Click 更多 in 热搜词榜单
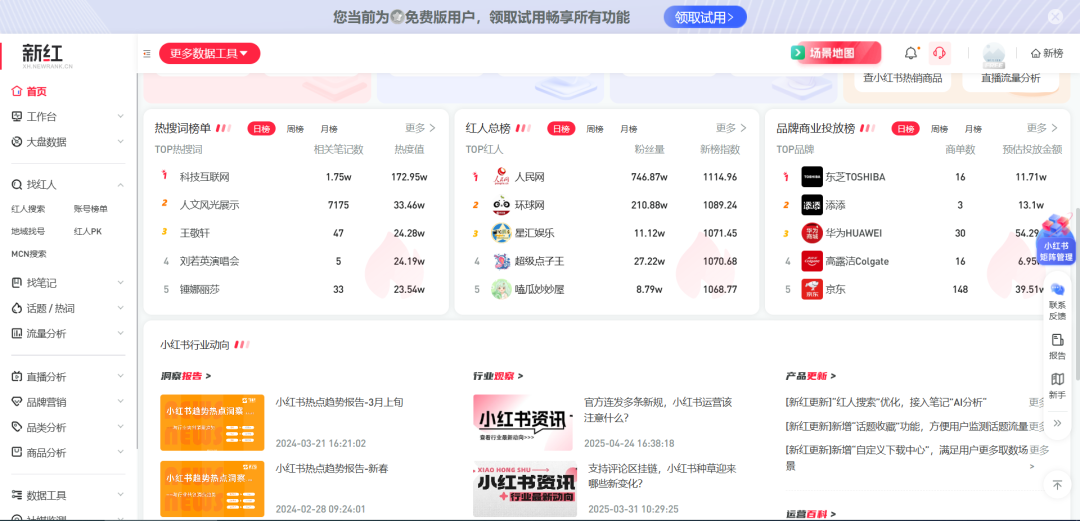Image resolution: width=1080 pixels, height=521 pixels. (420, 128)
